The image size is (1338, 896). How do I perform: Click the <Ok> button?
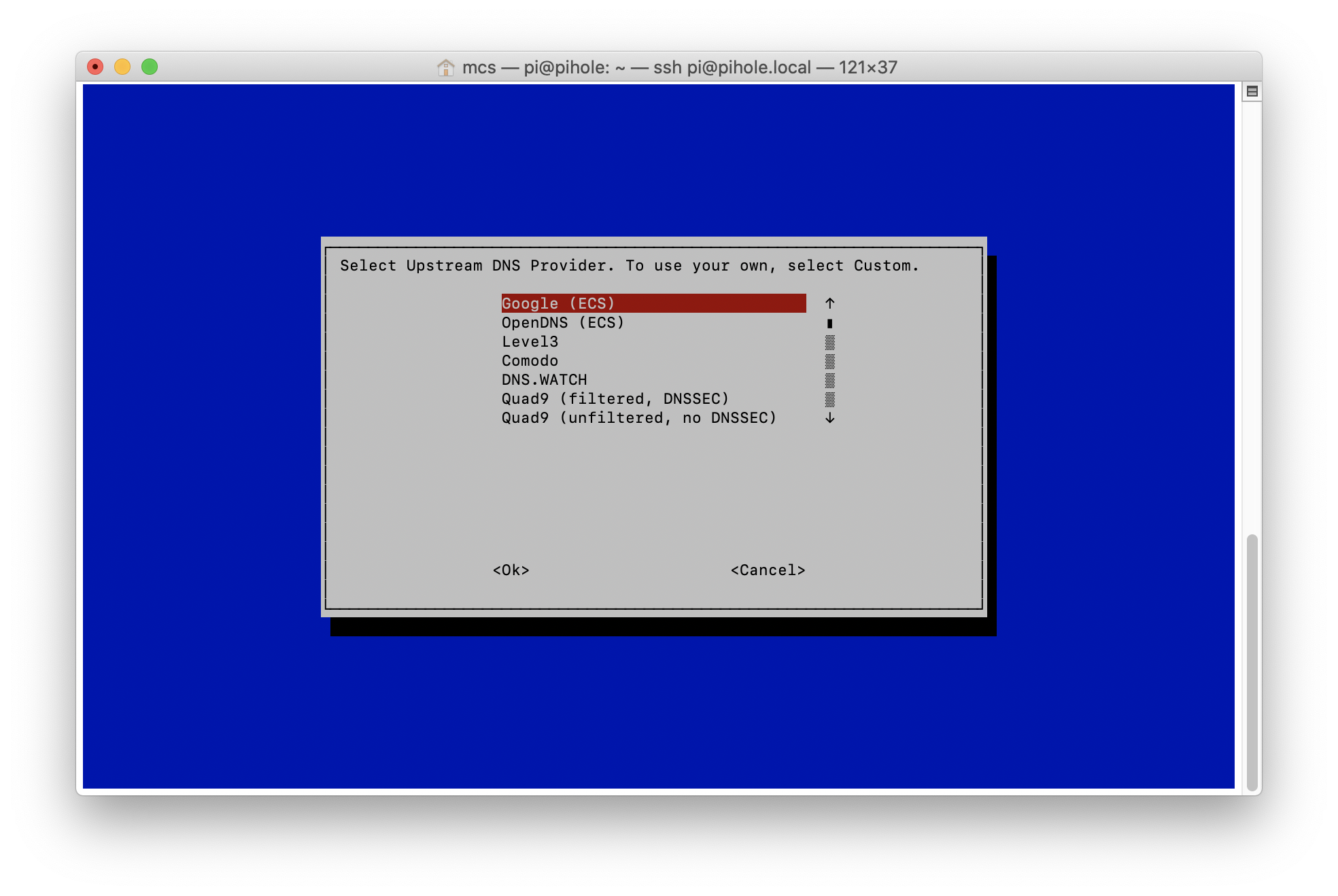point(511,570)
